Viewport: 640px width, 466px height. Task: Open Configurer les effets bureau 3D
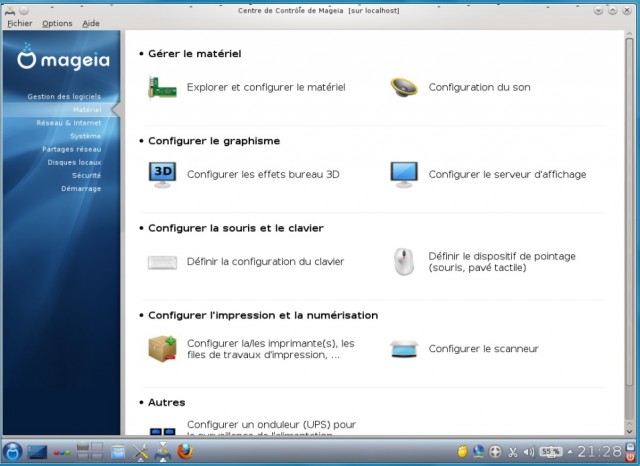(x=263, y=174)
